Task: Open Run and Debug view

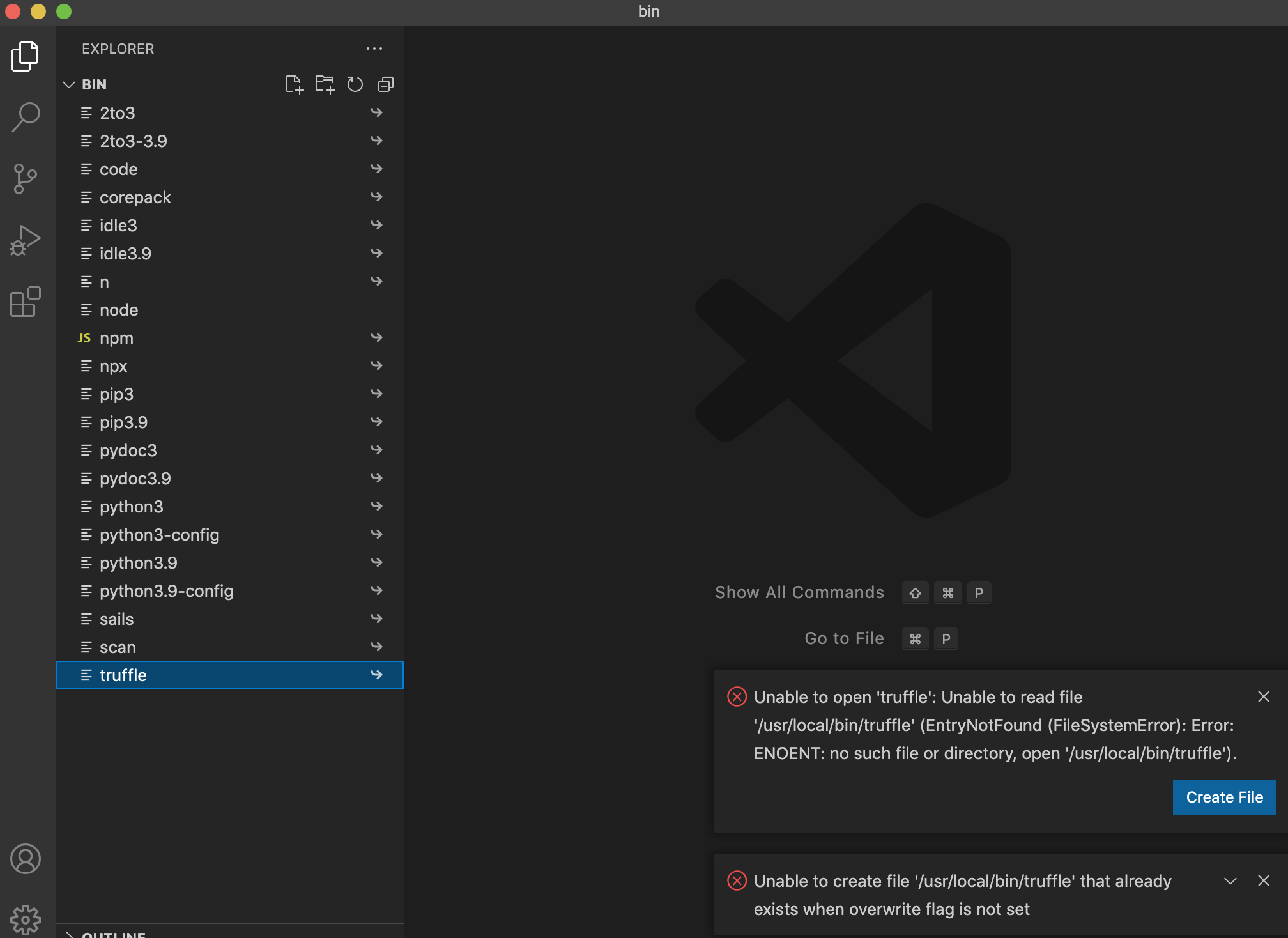Action: 26,240
